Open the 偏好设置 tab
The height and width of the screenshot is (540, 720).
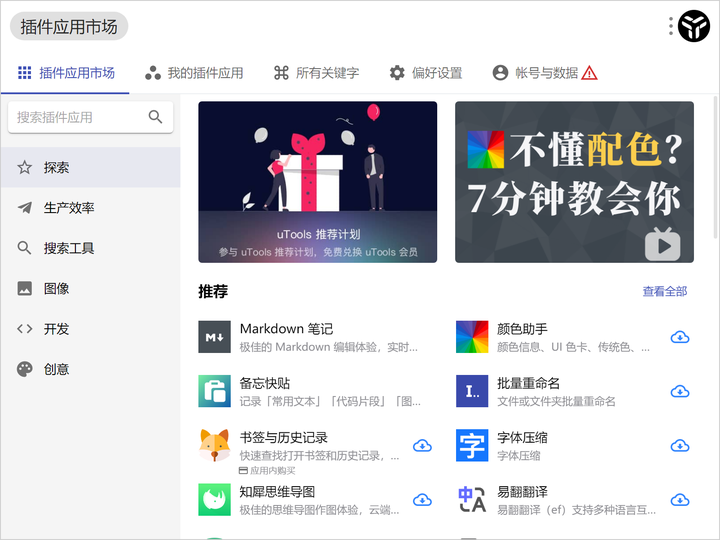pyautogui.click(x=426, y=73)
